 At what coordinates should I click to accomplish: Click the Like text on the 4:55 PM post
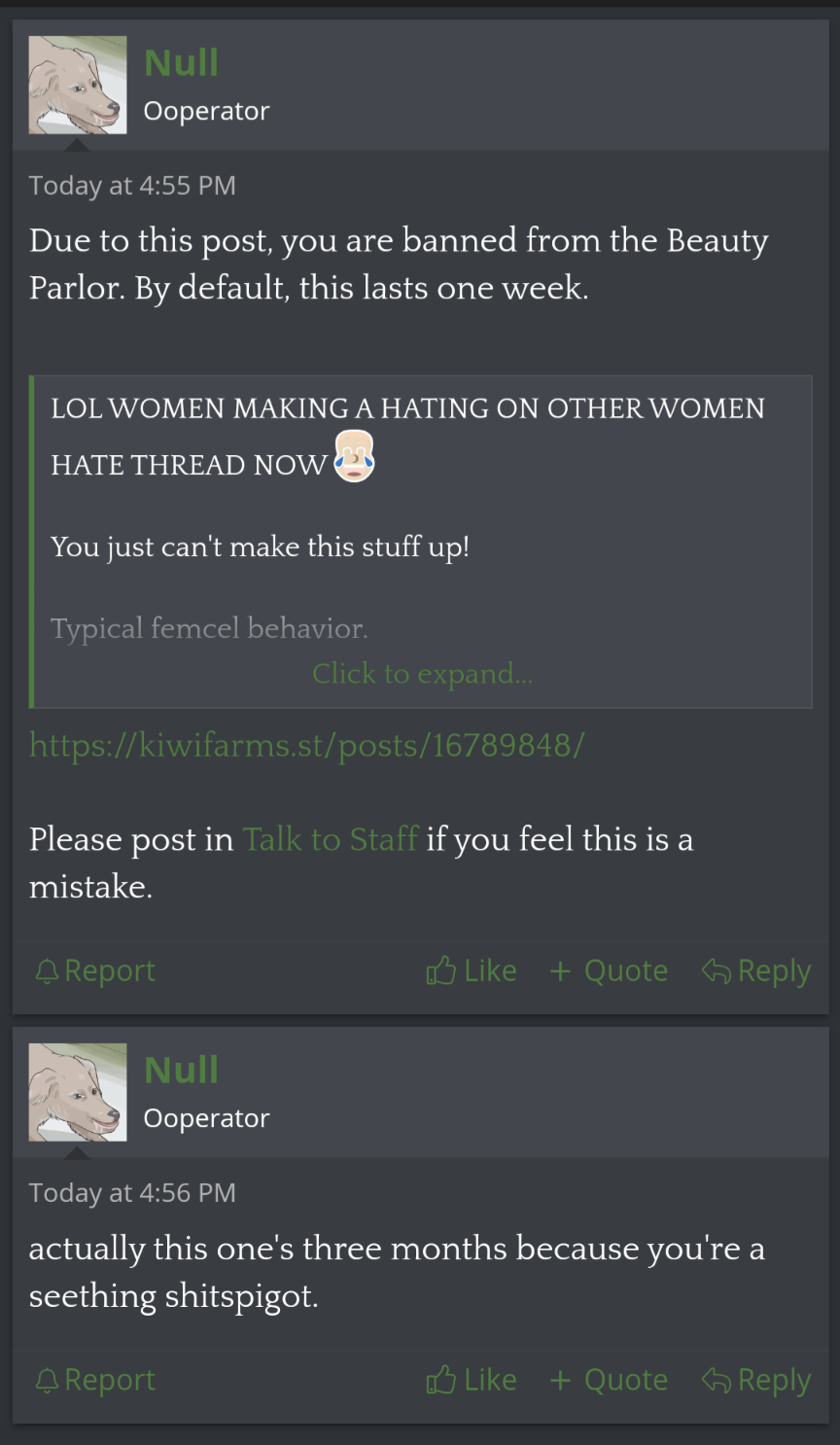(x=490, y=970)
